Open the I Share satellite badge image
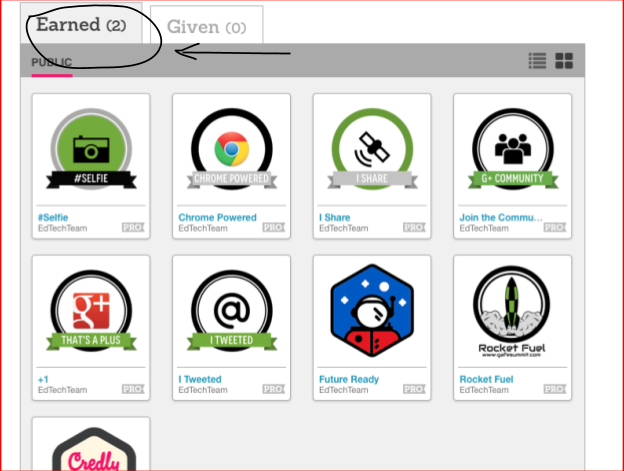Viewport: 624px width, 471px height. pos(372,149)
